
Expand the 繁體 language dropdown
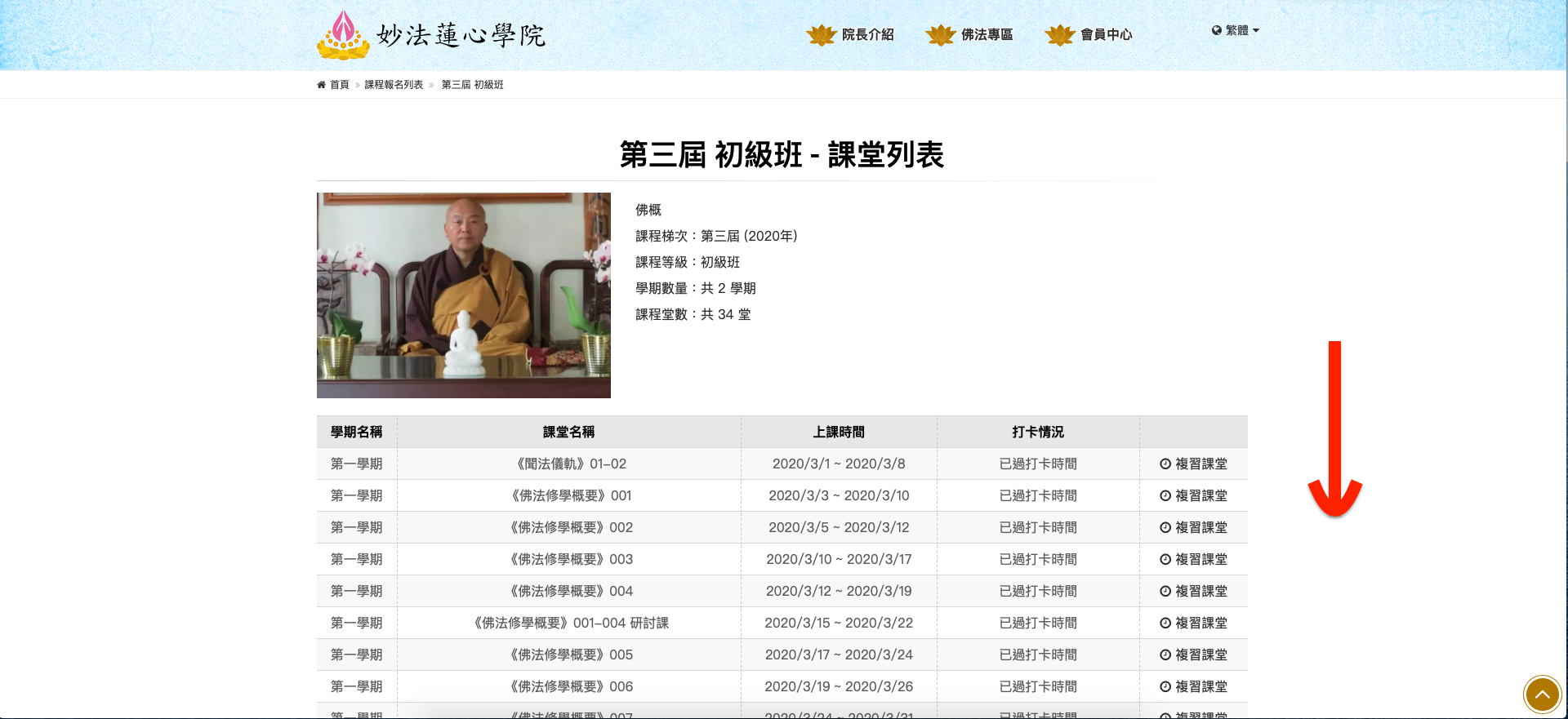1236,30
